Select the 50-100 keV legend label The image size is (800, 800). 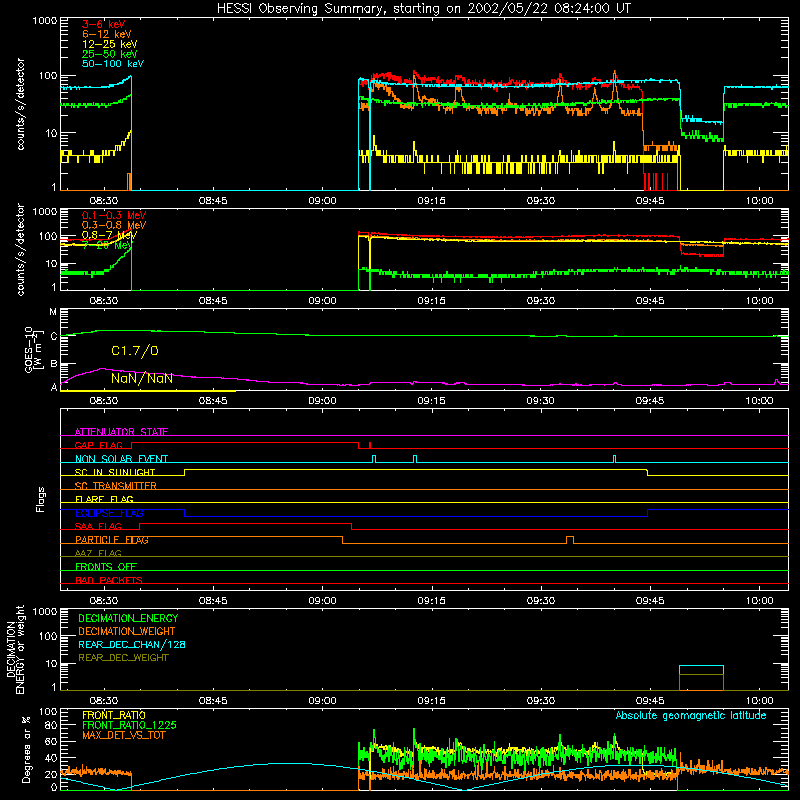tap(113, 64)
